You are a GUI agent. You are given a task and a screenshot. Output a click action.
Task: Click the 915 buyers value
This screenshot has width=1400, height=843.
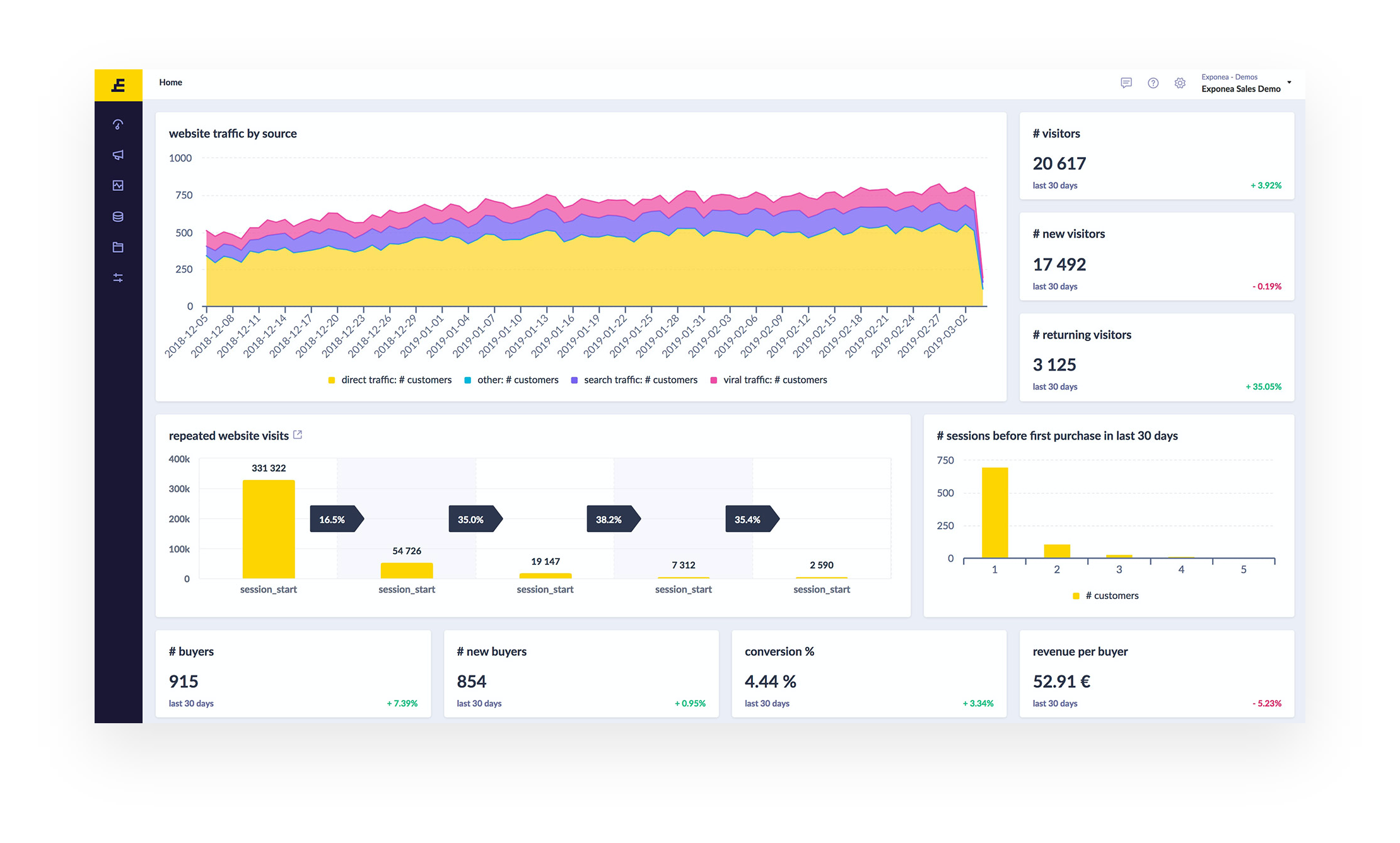pos(184,682)
